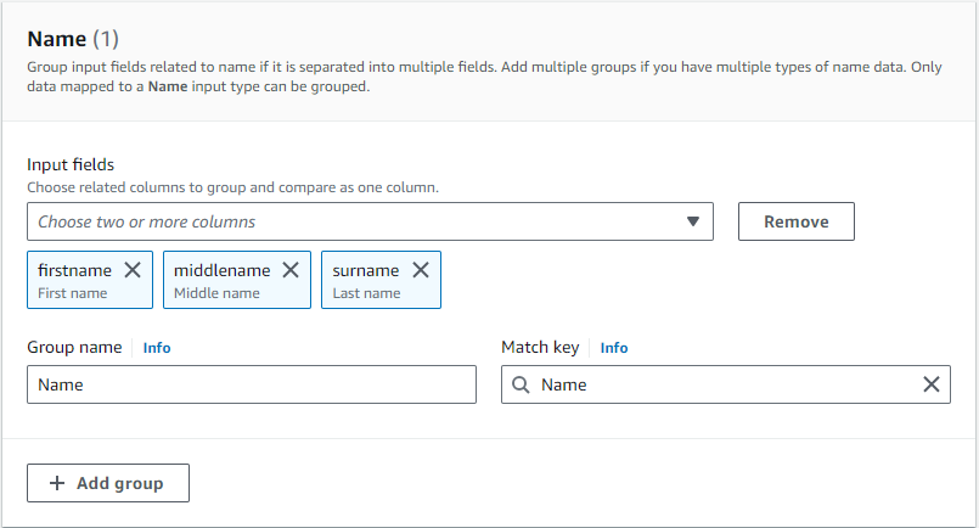
Task: Remove the firstname column chip
Action: coord(132,270)
